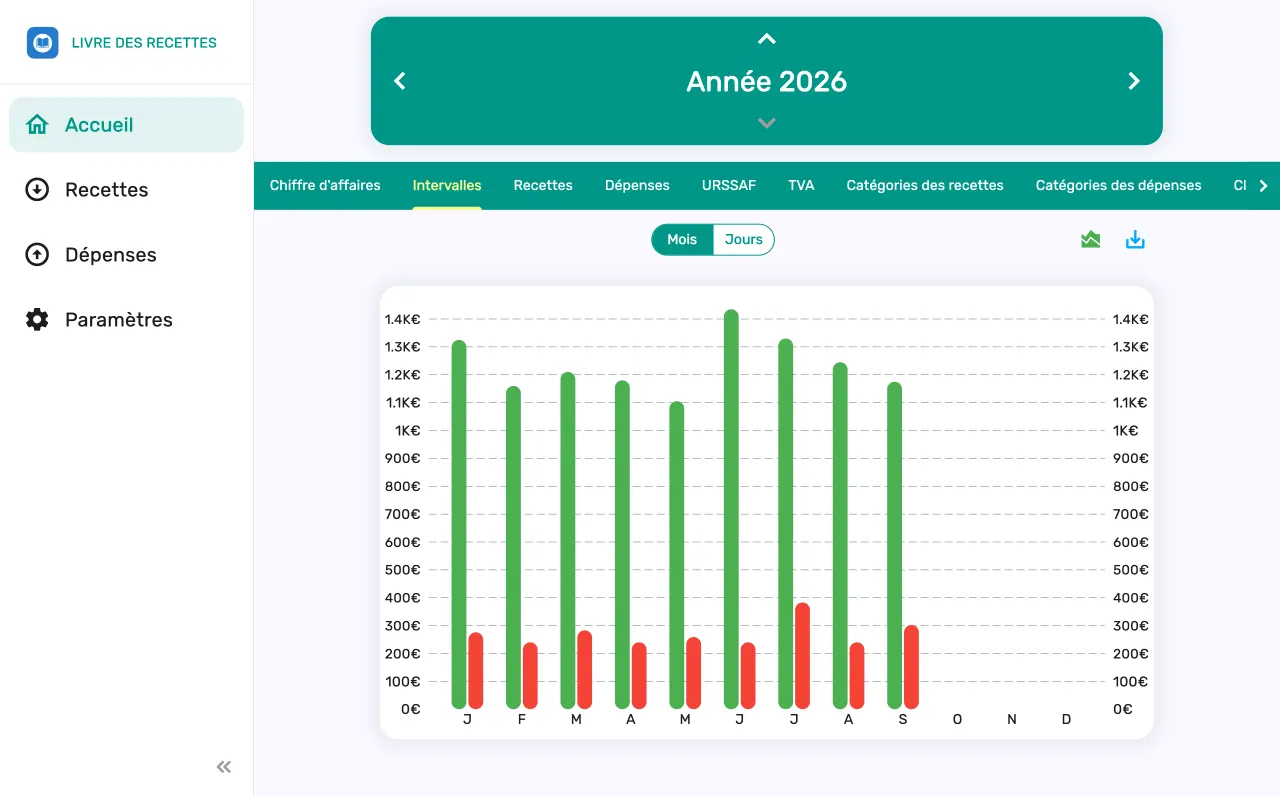
Task: Click the O month label on axis
Action: 957,719
